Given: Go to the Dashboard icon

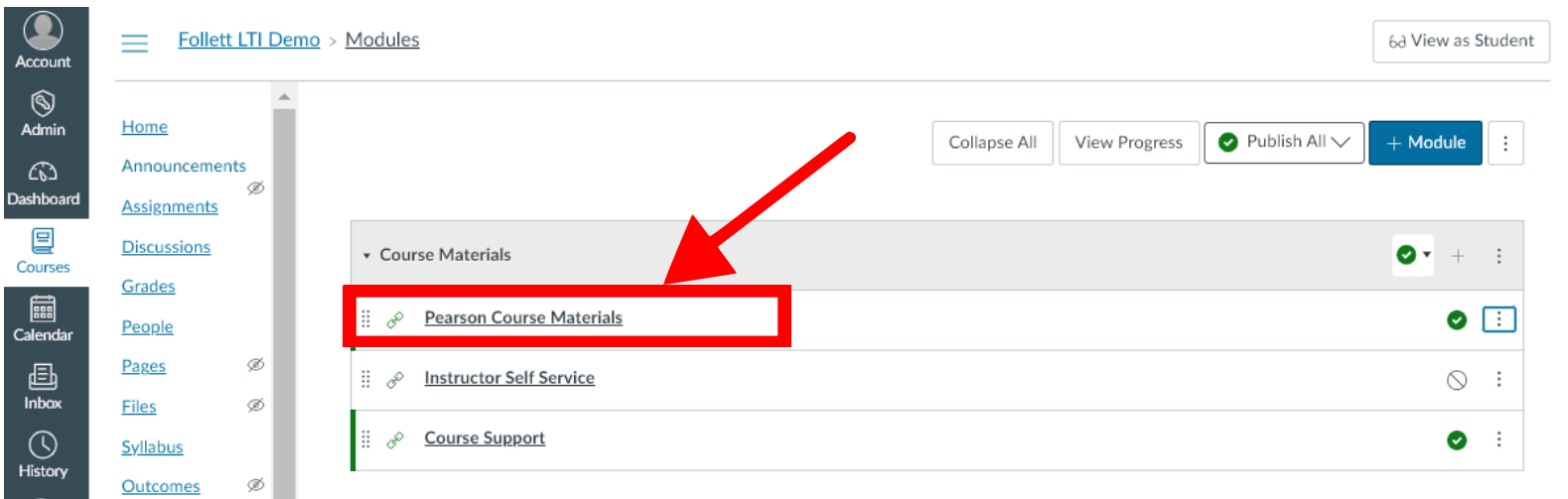Looking at the screenshot, I should tap(43, 173).
